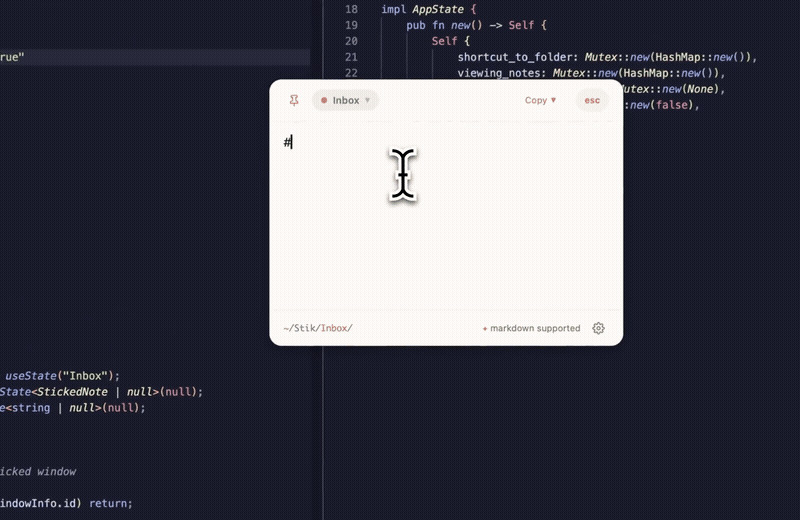
Task: Click line number 21 in the editor gutter
Action: point(351,57)
